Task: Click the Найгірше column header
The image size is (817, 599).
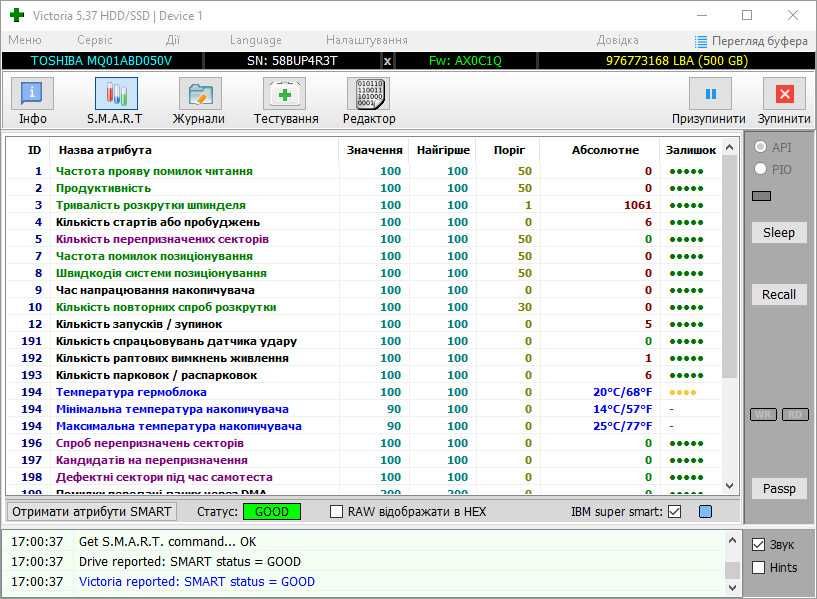Action: (443, 150)
